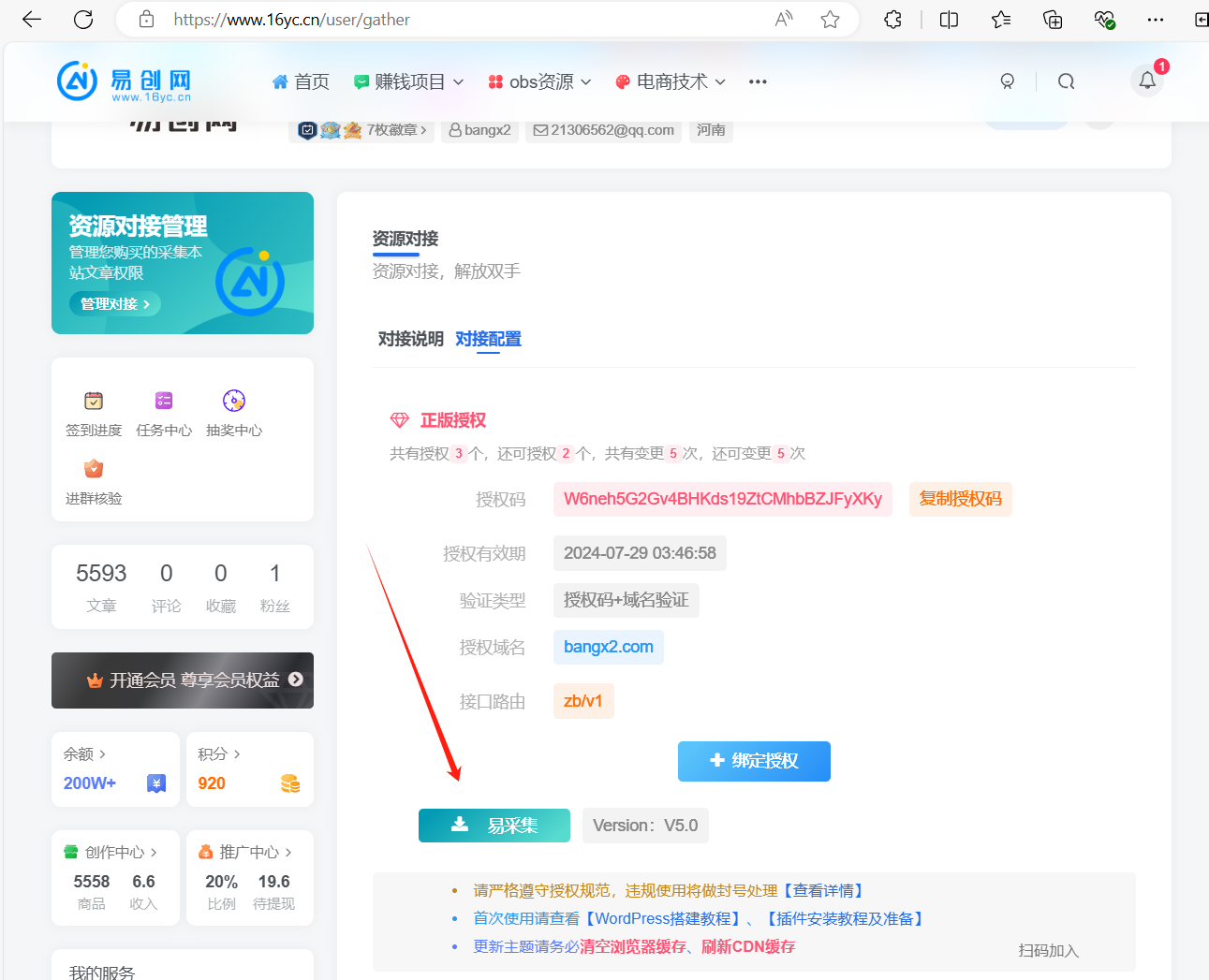This screenshot has height=980, width=1209.
Task: Click the bangx2 username tag
Action: 479,130
